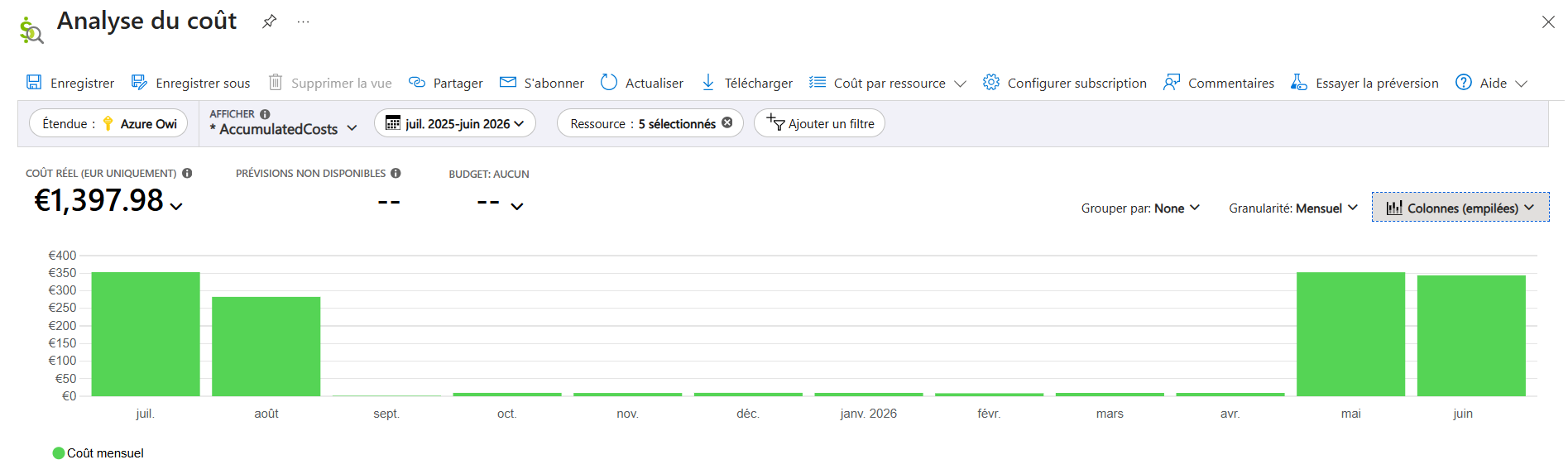1568x474 pixels.
Task: Click the janv. 2026 axis label
Action: (x=868, y=413)
